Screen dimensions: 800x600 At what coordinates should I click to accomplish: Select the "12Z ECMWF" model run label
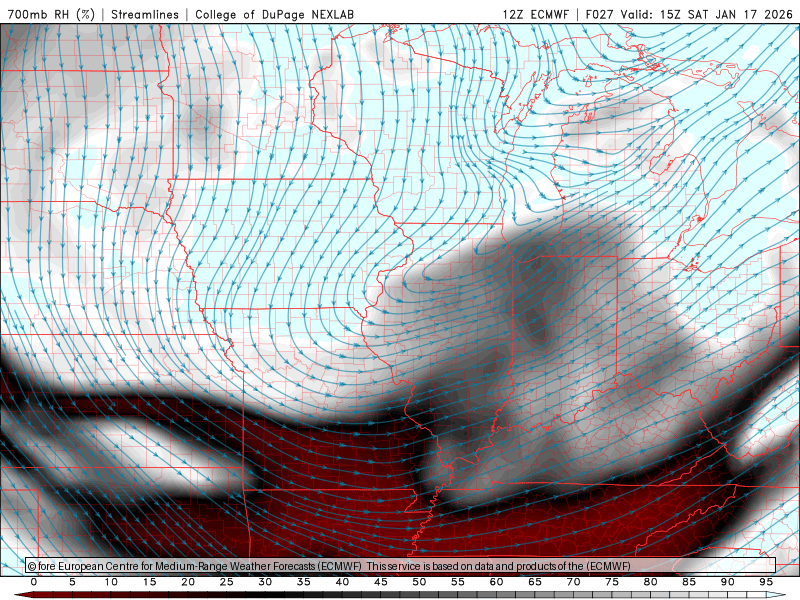(535, 14)
